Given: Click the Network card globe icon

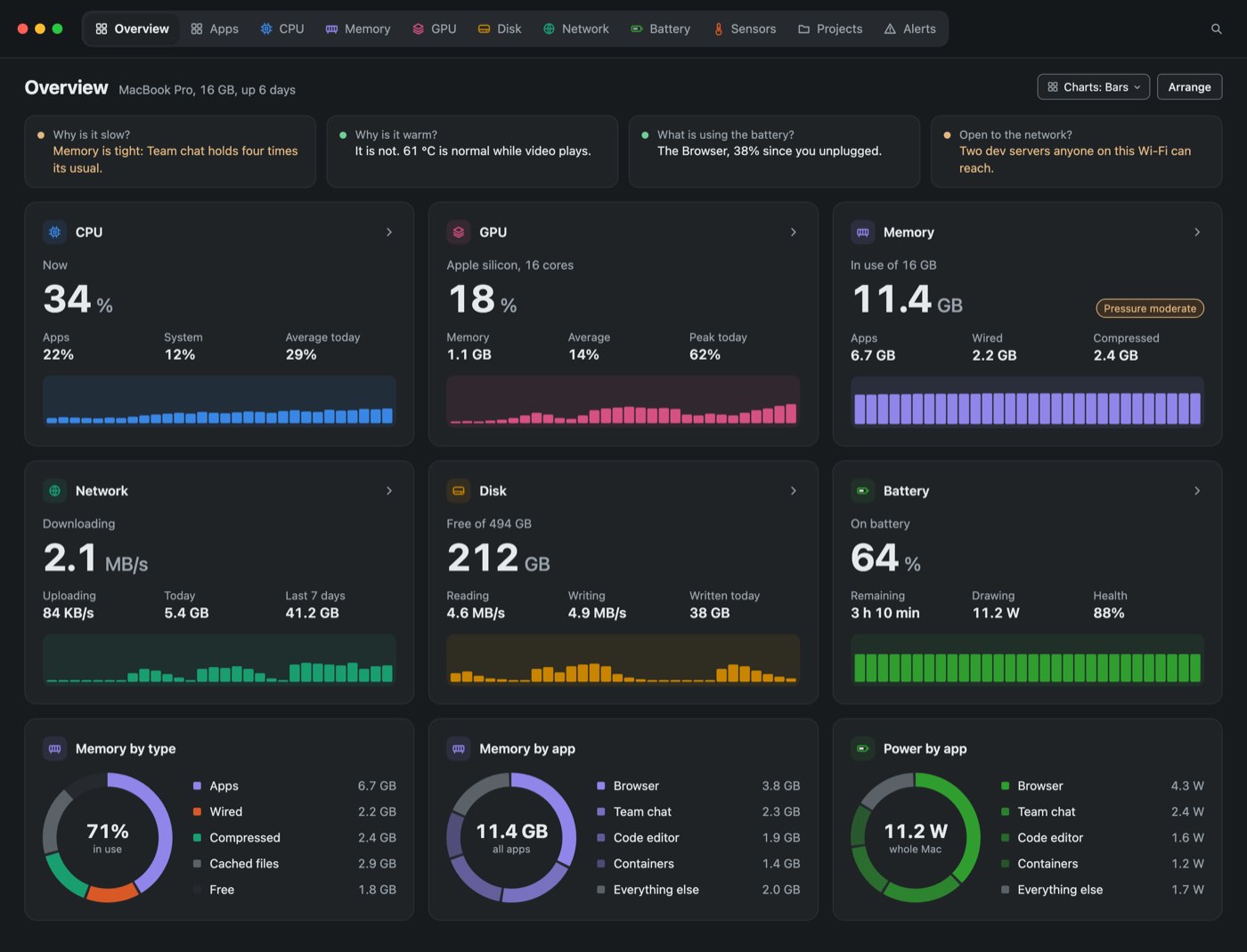Looking at the screenshot, I should tap(55, 491).
